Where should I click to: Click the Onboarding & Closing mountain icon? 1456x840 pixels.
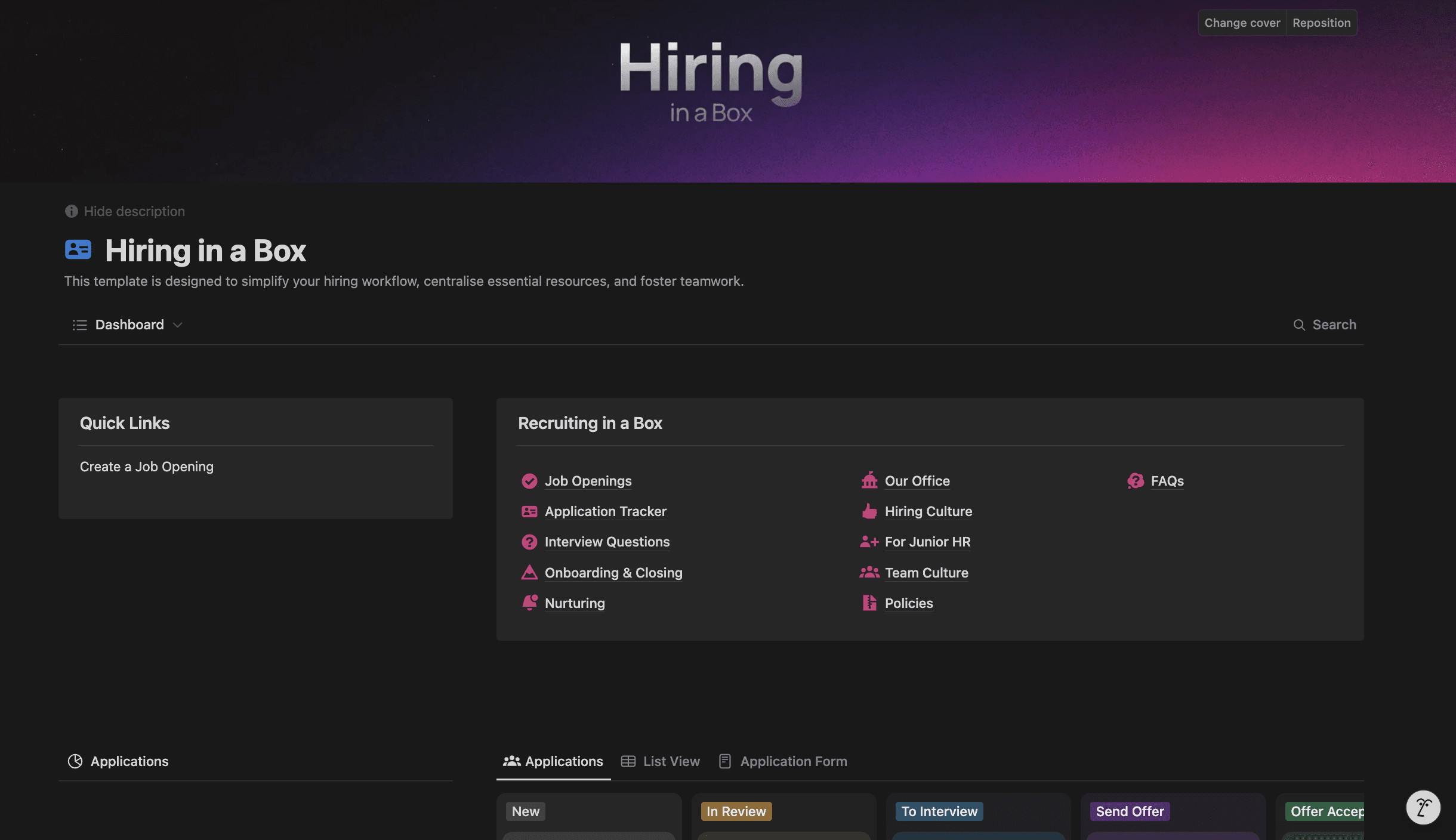coord(529,572)
